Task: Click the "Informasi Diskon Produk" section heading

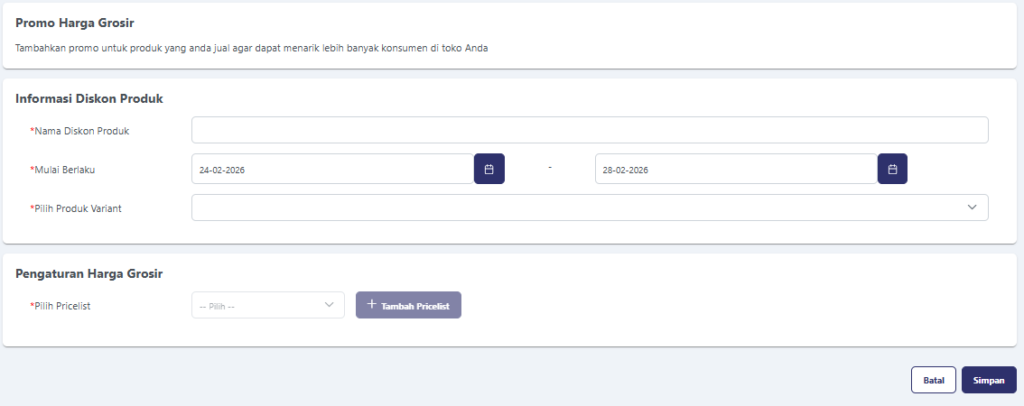Action: click(89, 98)
